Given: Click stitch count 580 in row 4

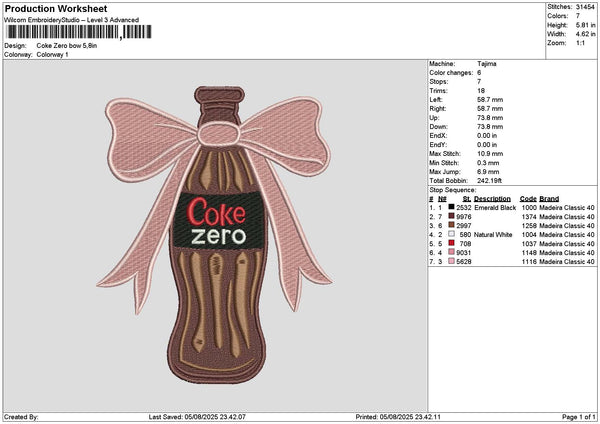Looking at the screenshot, I should coord(465,235).
